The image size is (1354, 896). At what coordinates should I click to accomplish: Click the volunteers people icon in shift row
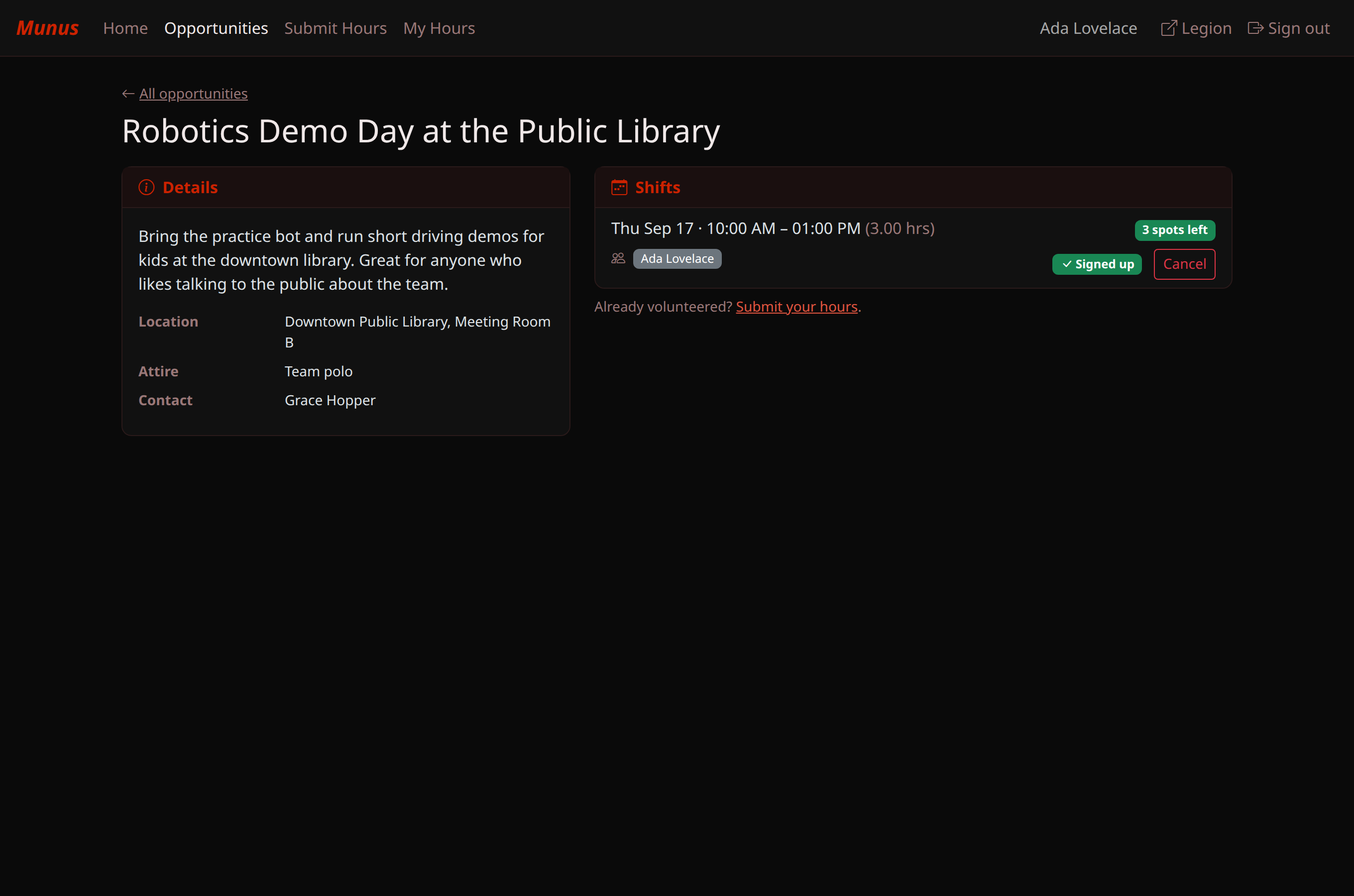click(618, 259)
